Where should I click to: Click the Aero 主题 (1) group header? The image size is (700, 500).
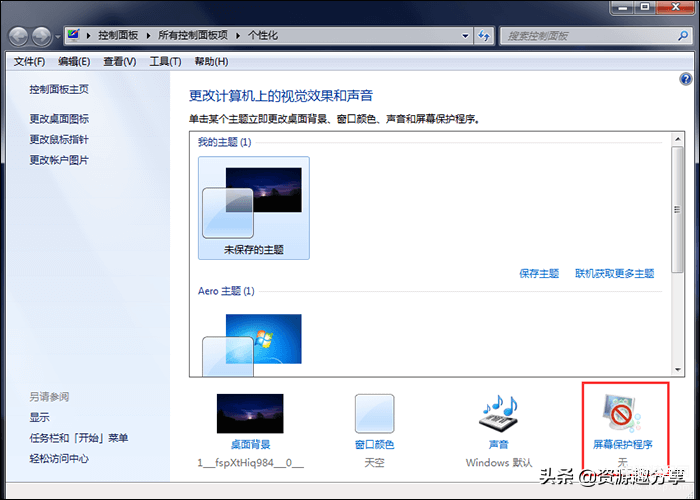coord(226,291)
